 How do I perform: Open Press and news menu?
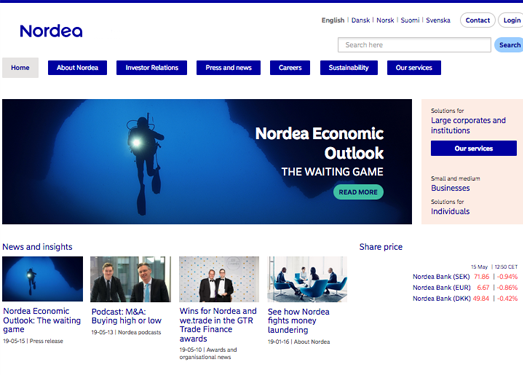coord(228,68)
